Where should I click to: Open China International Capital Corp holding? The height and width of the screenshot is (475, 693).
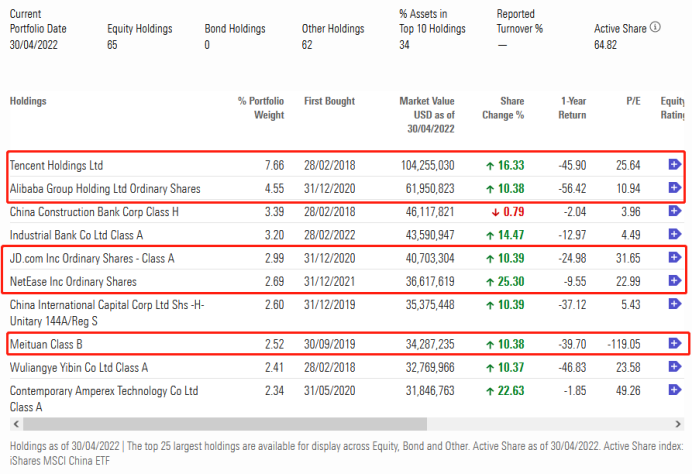tap(104, 305)
